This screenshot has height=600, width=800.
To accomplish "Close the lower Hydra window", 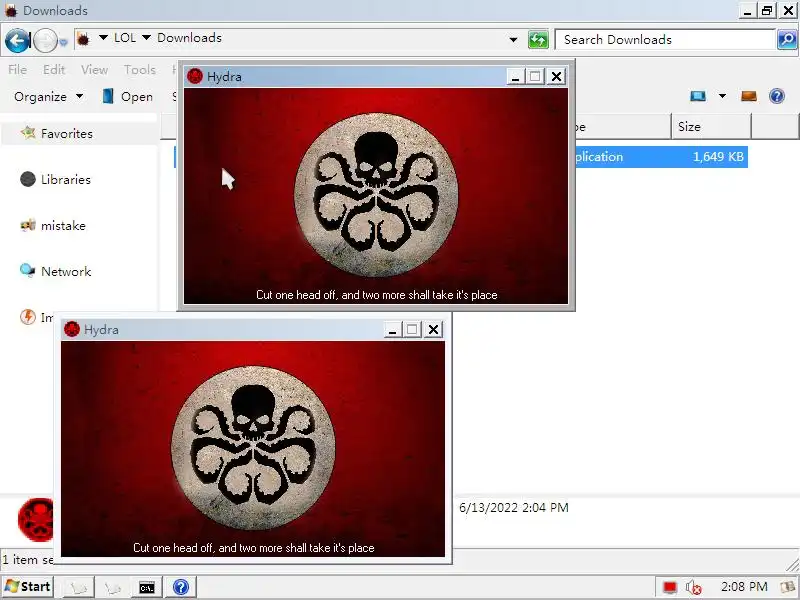I will (433, 330).
